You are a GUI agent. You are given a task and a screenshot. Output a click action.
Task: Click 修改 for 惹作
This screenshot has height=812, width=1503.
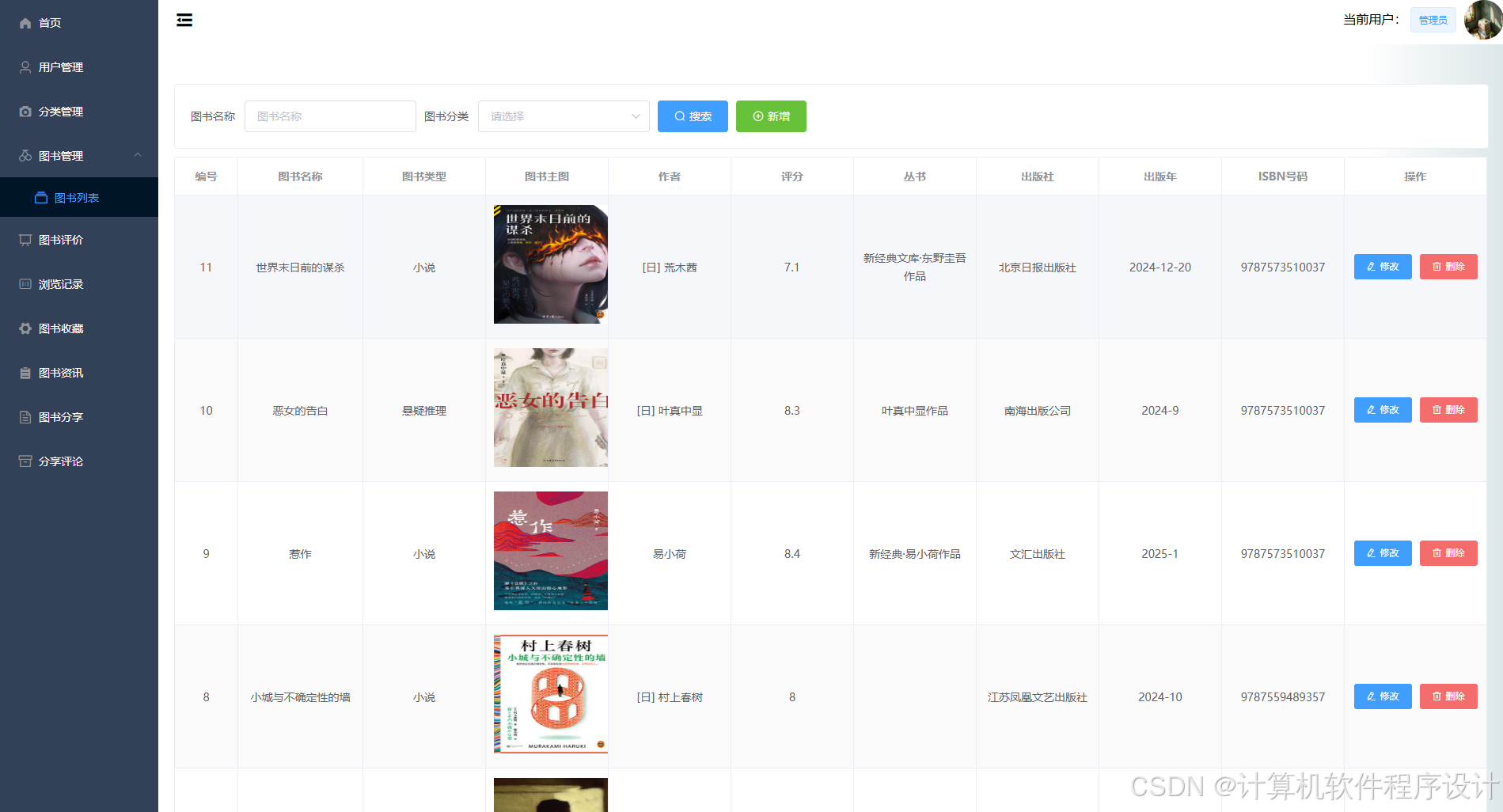1383,553
